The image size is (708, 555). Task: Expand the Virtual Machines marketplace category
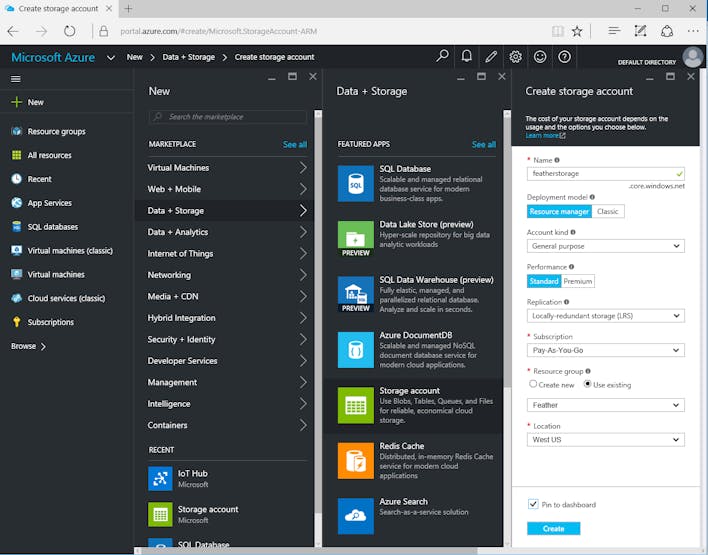click(227, 168)
